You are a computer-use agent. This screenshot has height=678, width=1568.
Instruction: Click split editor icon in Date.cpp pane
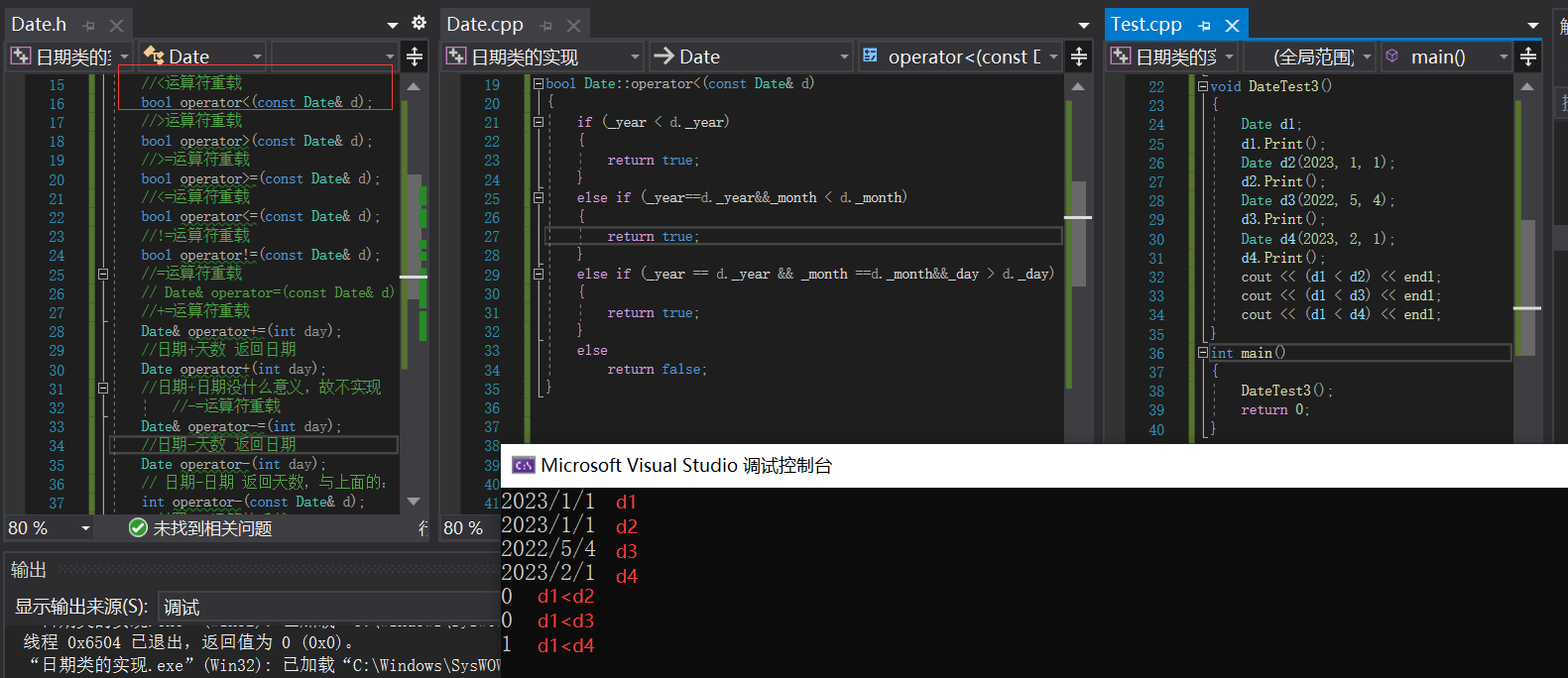tap(1079, 56)
